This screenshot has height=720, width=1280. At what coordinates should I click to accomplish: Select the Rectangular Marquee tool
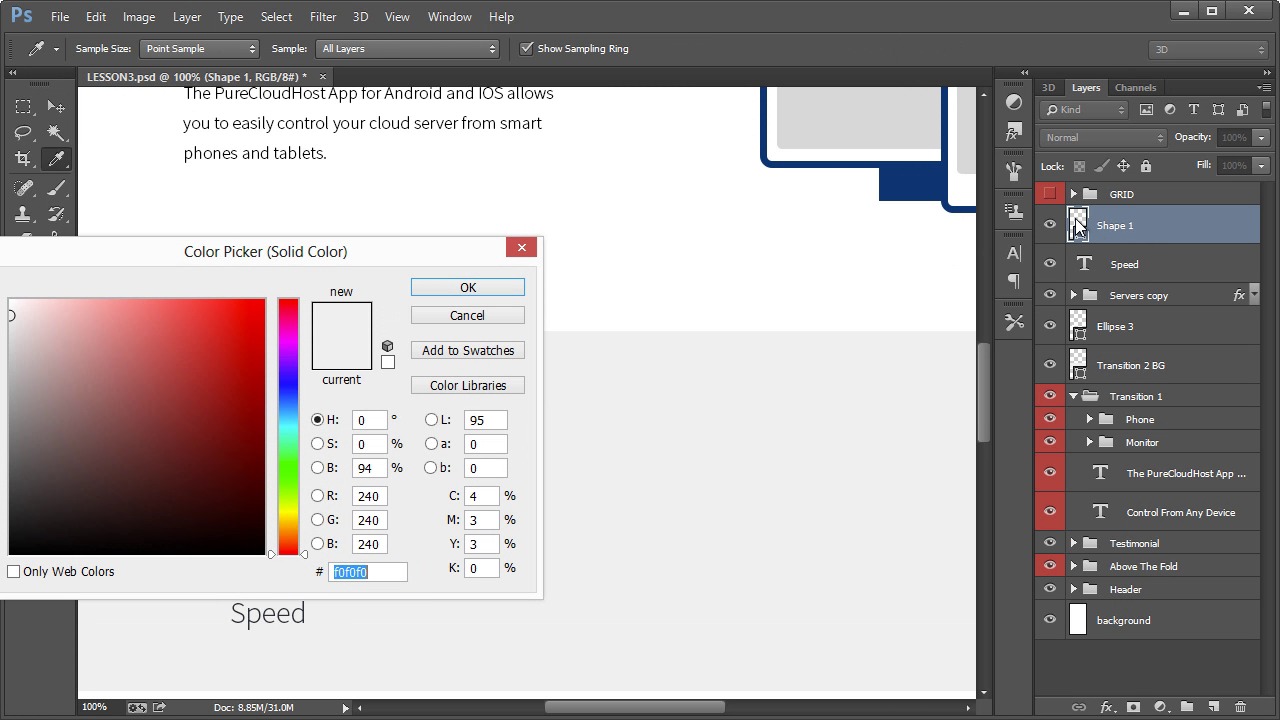(x=24, y=107)
